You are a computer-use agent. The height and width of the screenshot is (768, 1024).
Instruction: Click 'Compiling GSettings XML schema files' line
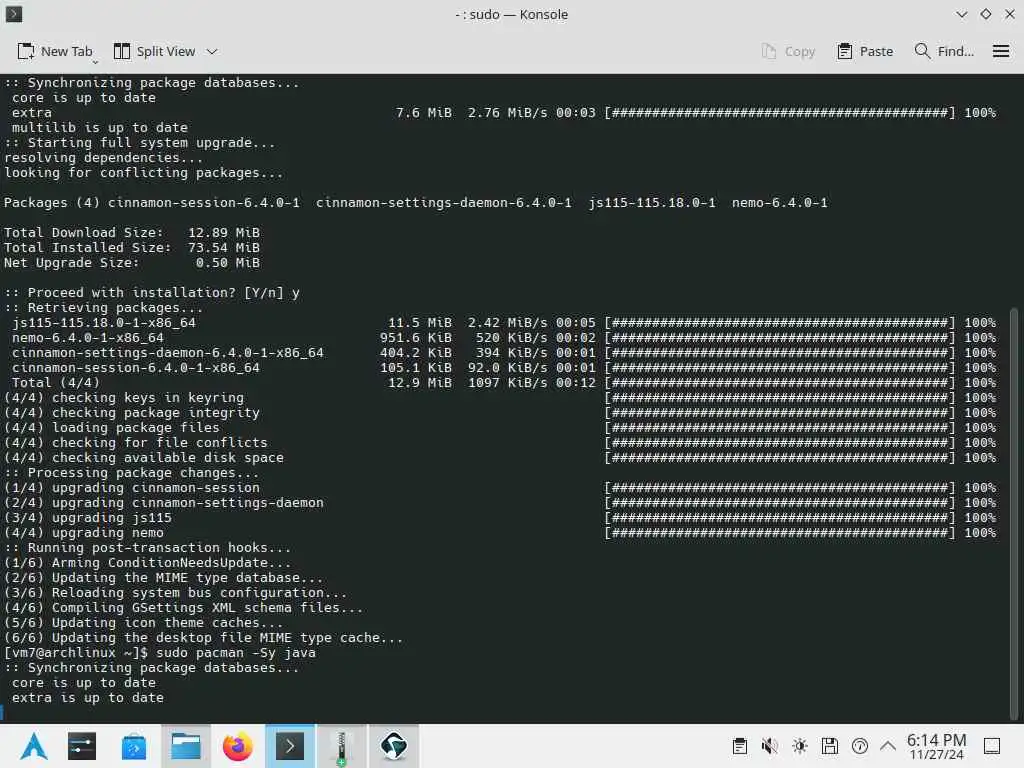point(184,608)
